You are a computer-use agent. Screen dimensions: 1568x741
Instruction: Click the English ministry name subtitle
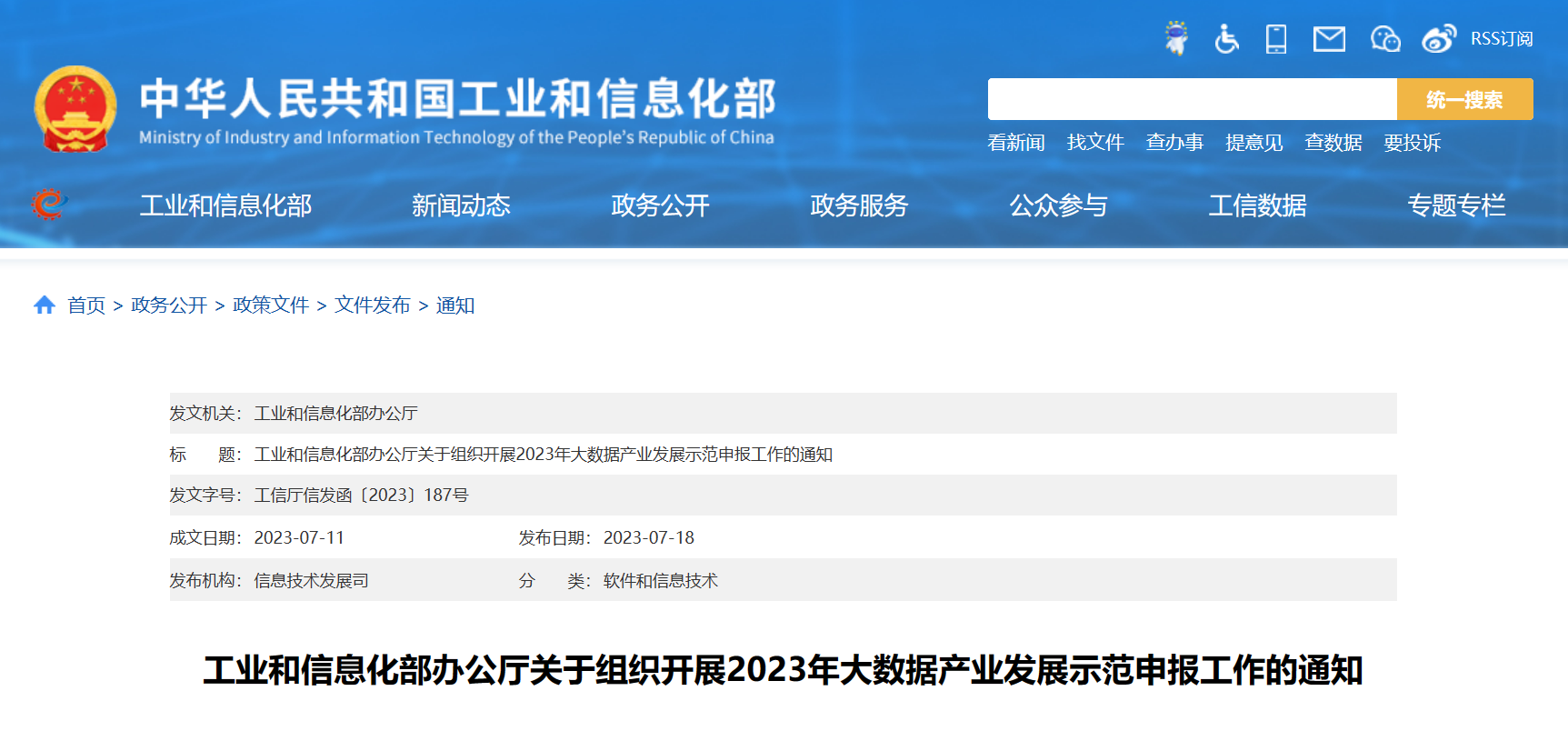(x=456, y=137)
